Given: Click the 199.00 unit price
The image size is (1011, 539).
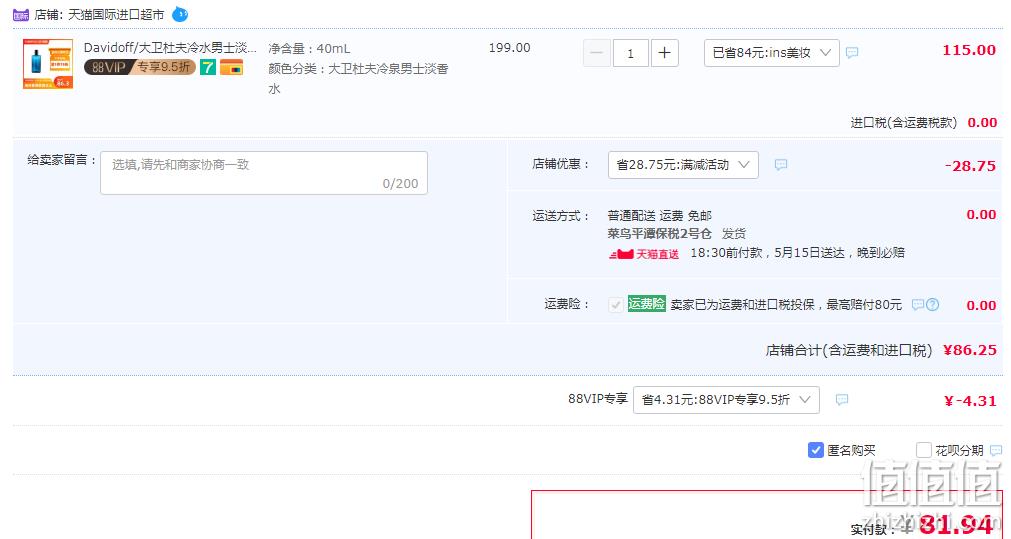Looking at the screenshot, I should (x=509, y=48).
